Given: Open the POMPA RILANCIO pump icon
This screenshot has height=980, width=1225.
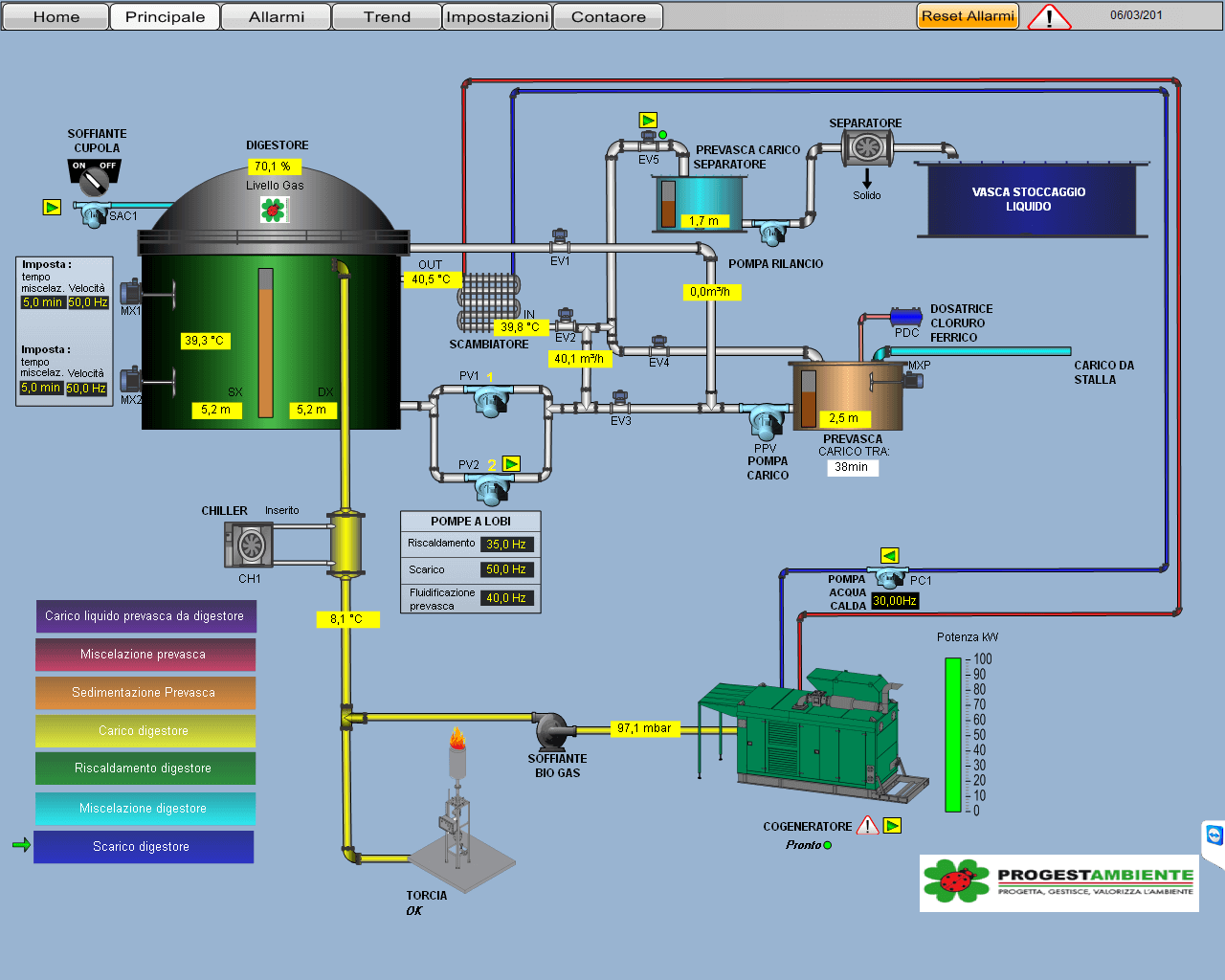Looking at the screenshot, I should pyautogui.click(x=770, y=233).
